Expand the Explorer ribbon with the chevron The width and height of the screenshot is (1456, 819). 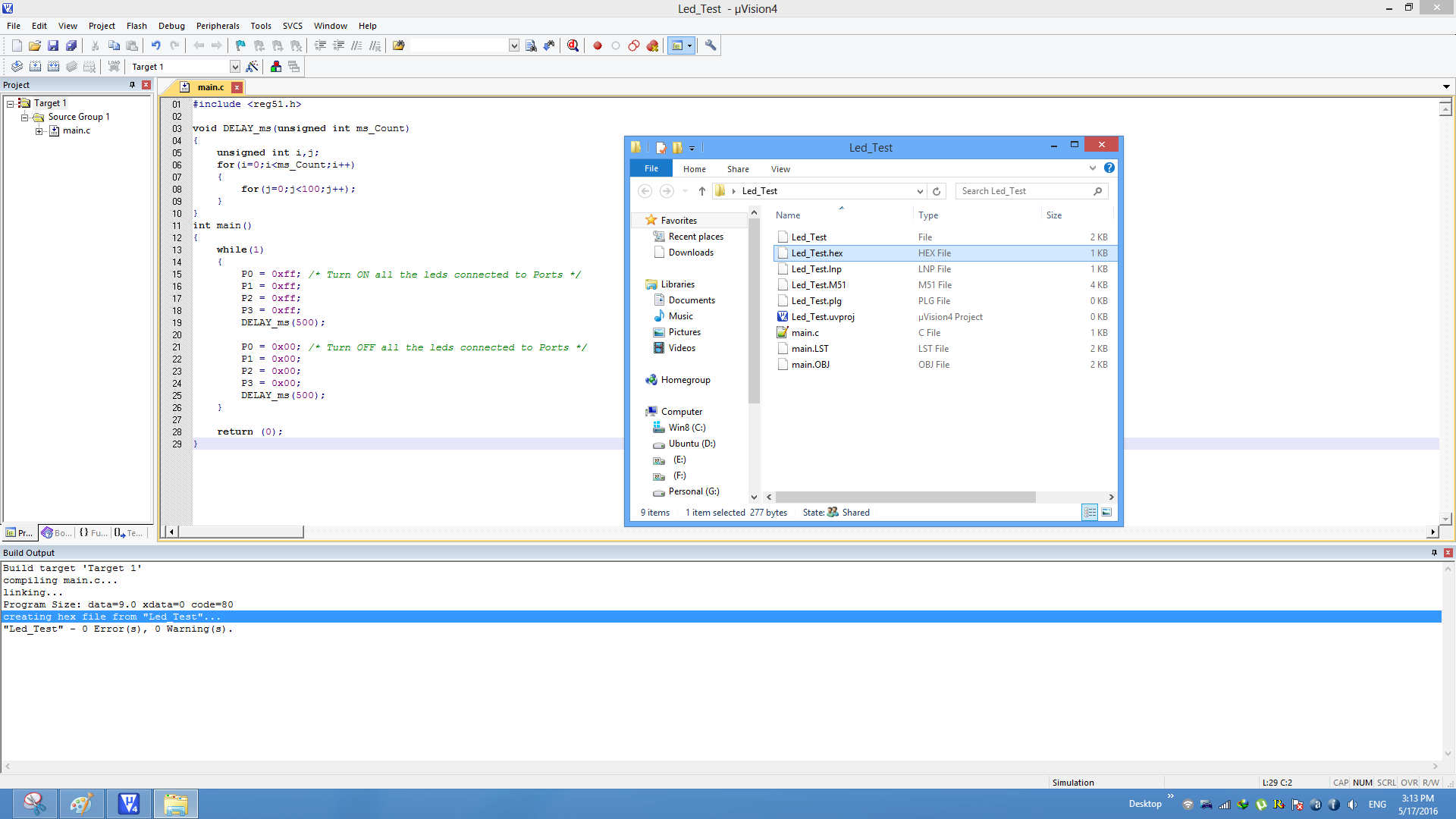[x=1093, y=168]
